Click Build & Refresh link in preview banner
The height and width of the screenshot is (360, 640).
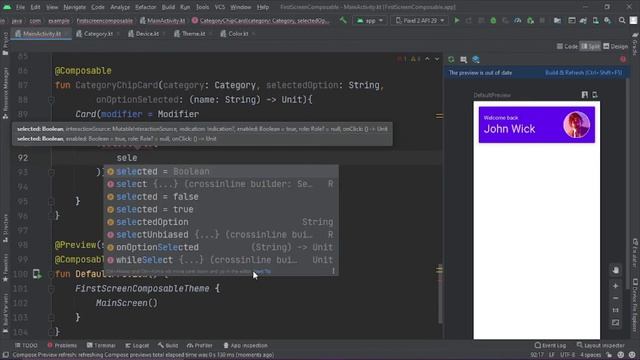[583, 73]
